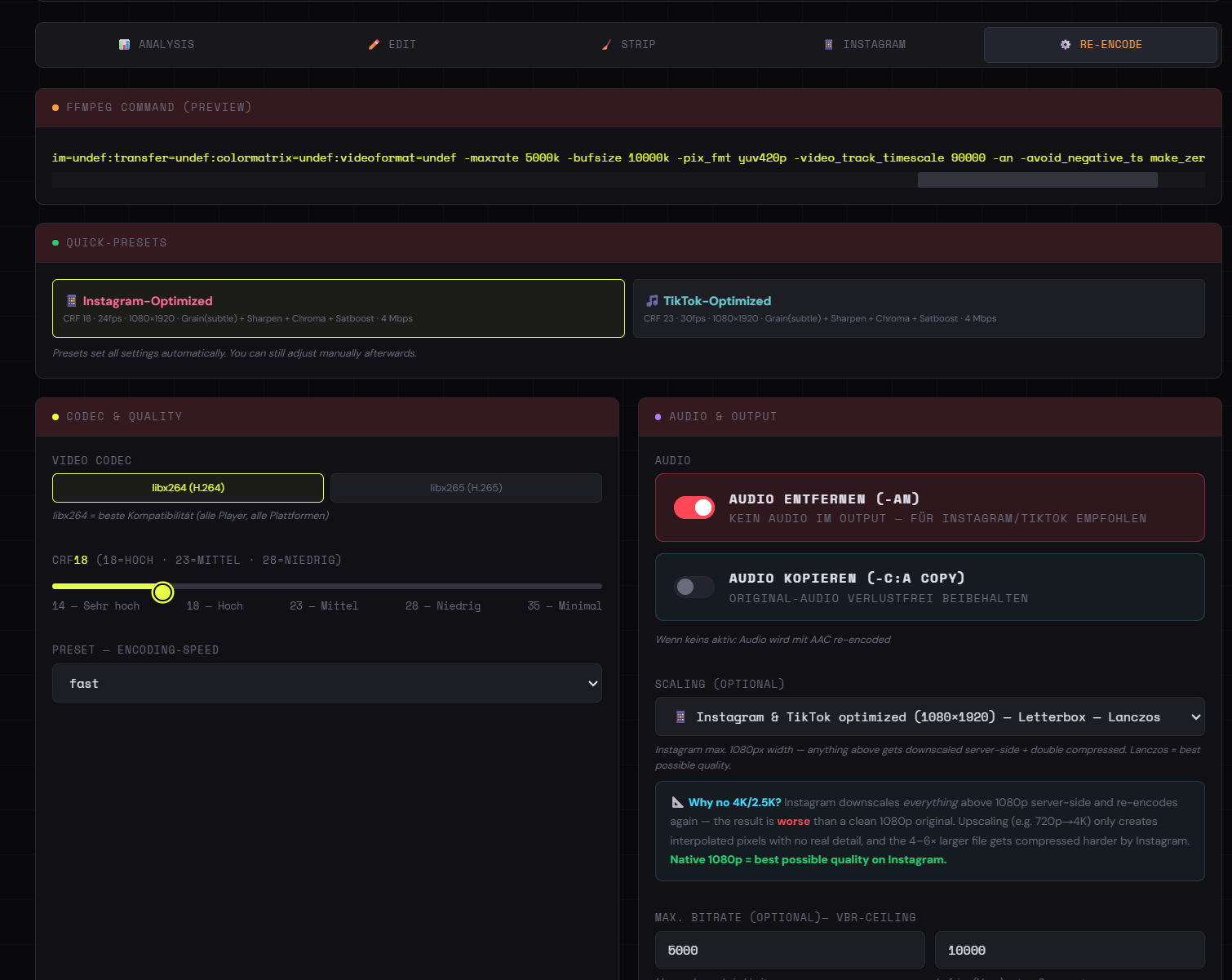
Task: Click the gear icon on Re-Encode tab
Action: 1066,45
